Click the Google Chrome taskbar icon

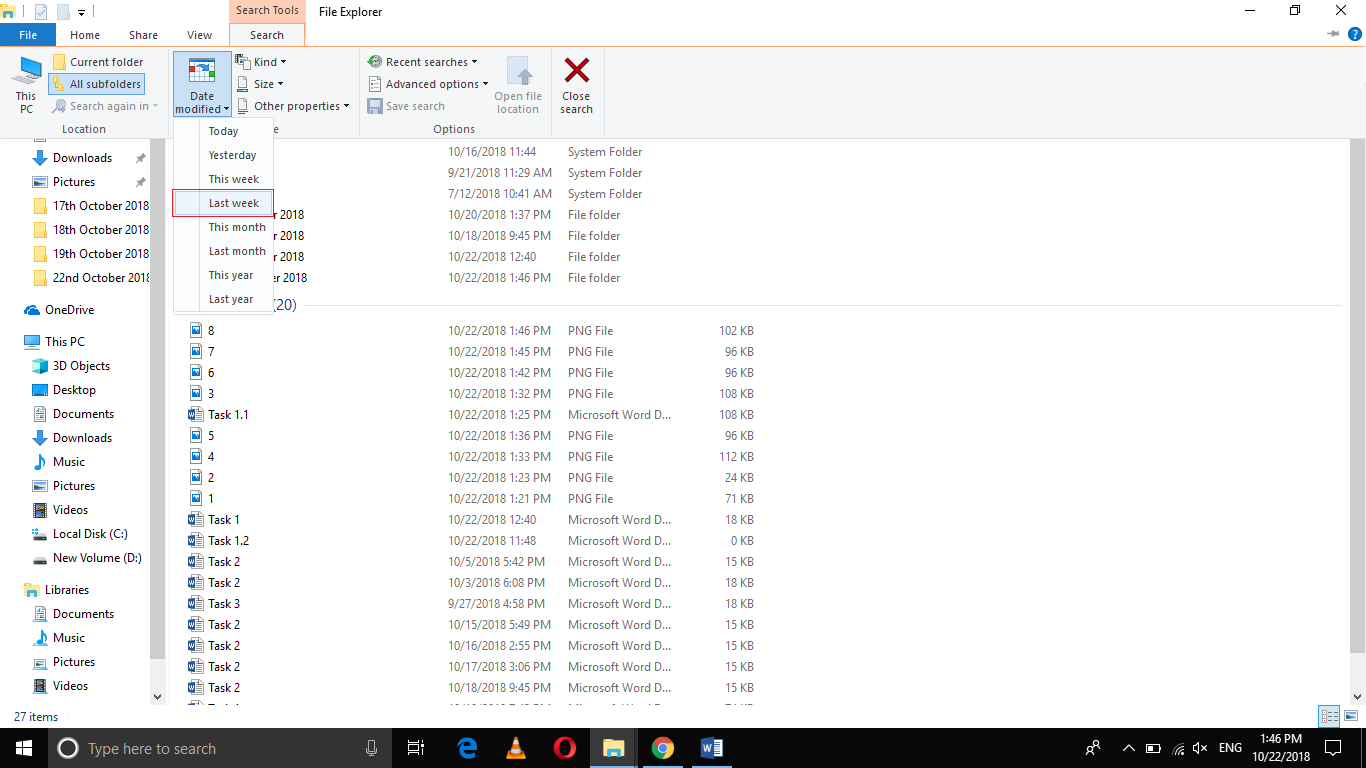662,748
